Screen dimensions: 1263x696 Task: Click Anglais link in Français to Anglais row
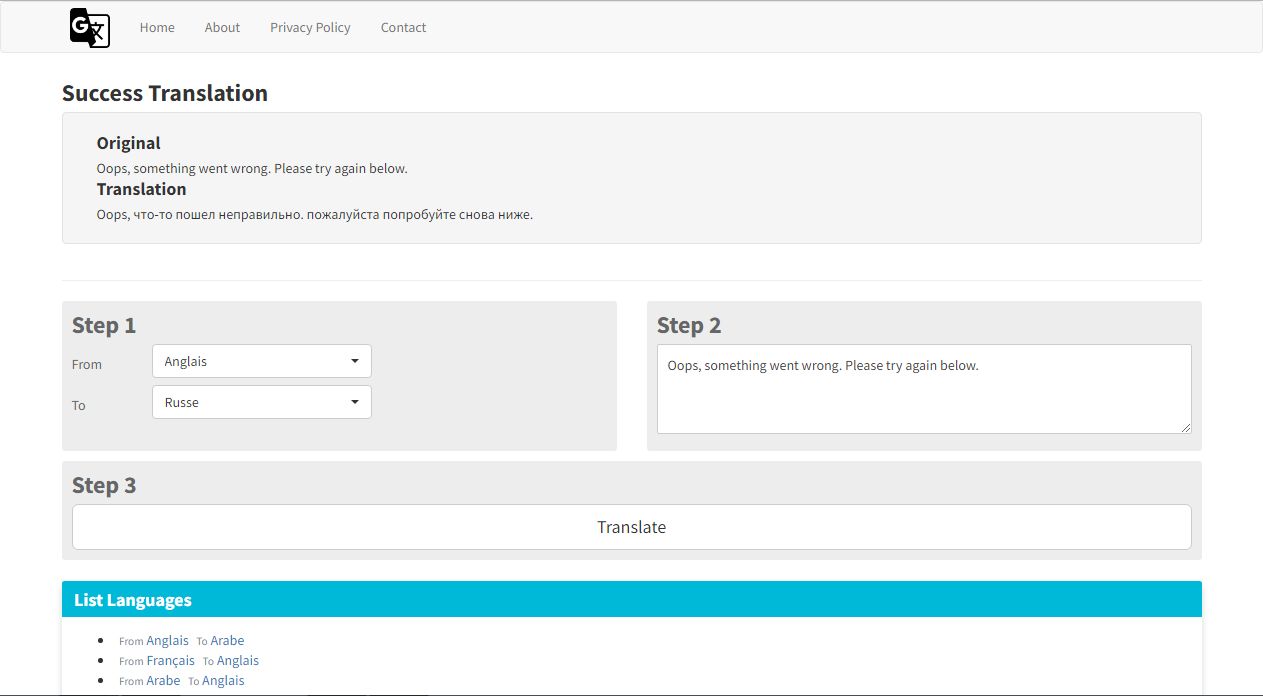(x=238, y=660)
